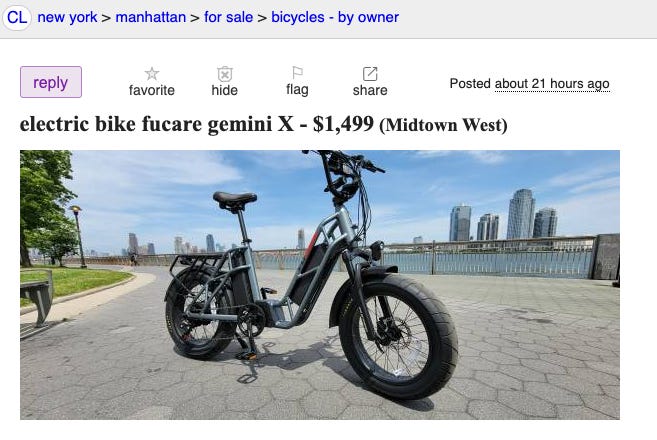Click the hide trash bin icon
The width and height of the screenshot is (657, 440).
point(225,74)
